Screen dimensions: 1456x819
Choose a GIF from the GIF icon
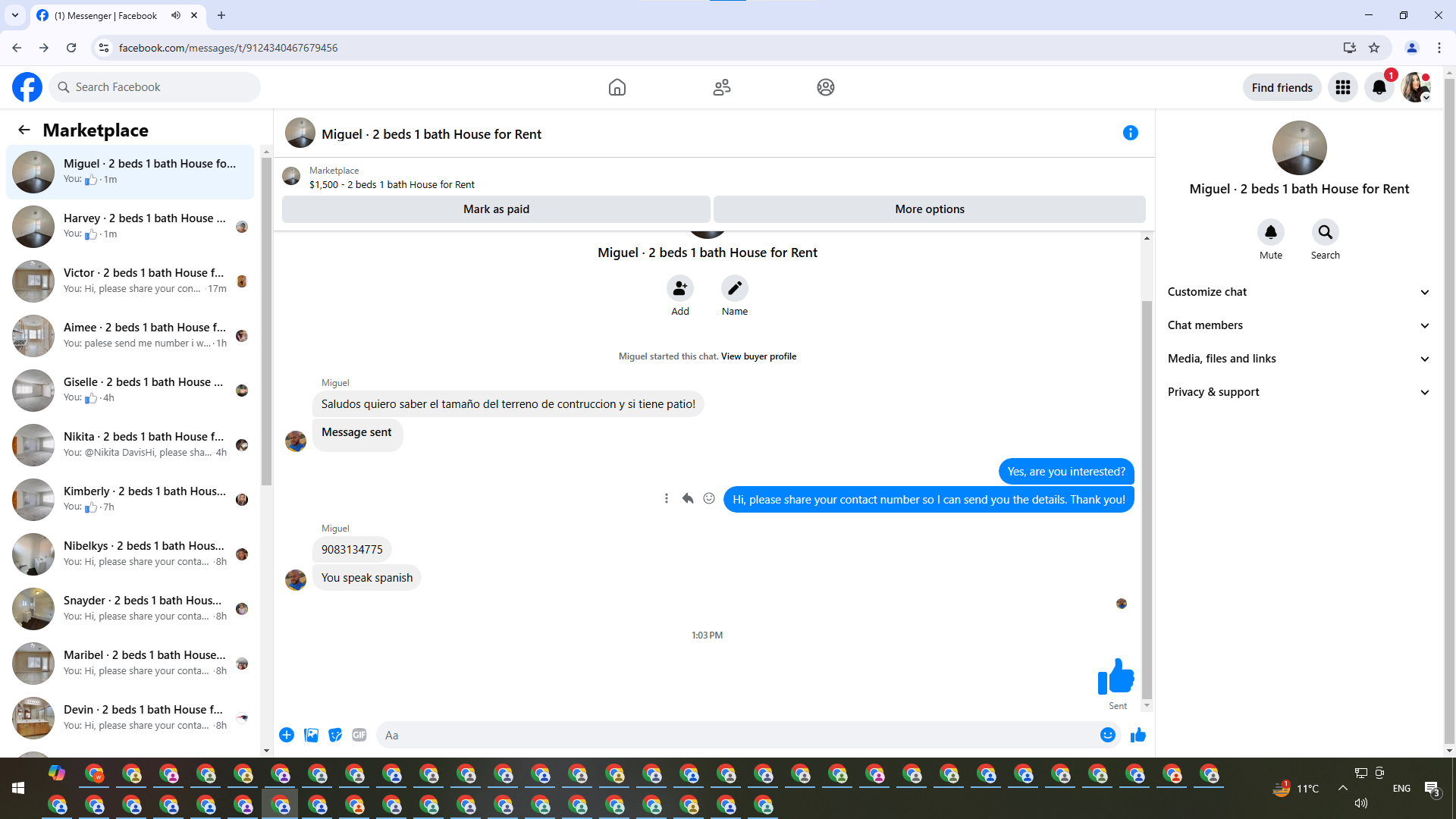click(x=359, y=735)
